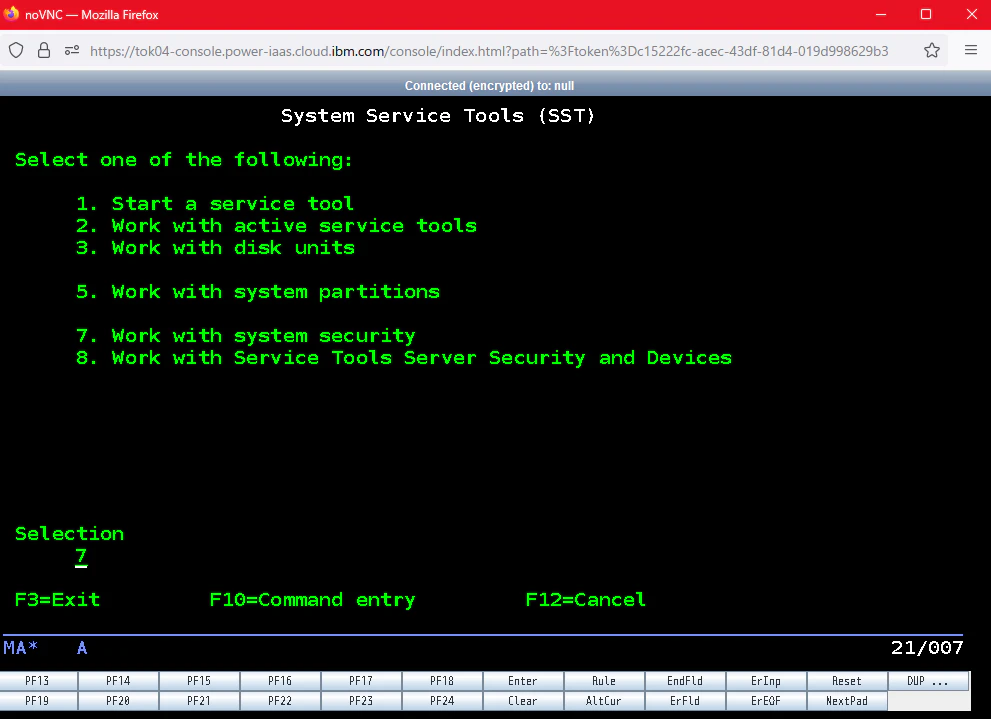This screenshot has height=719, width=991.
Task: Close the Firefox window
Action: coord(972,14)
